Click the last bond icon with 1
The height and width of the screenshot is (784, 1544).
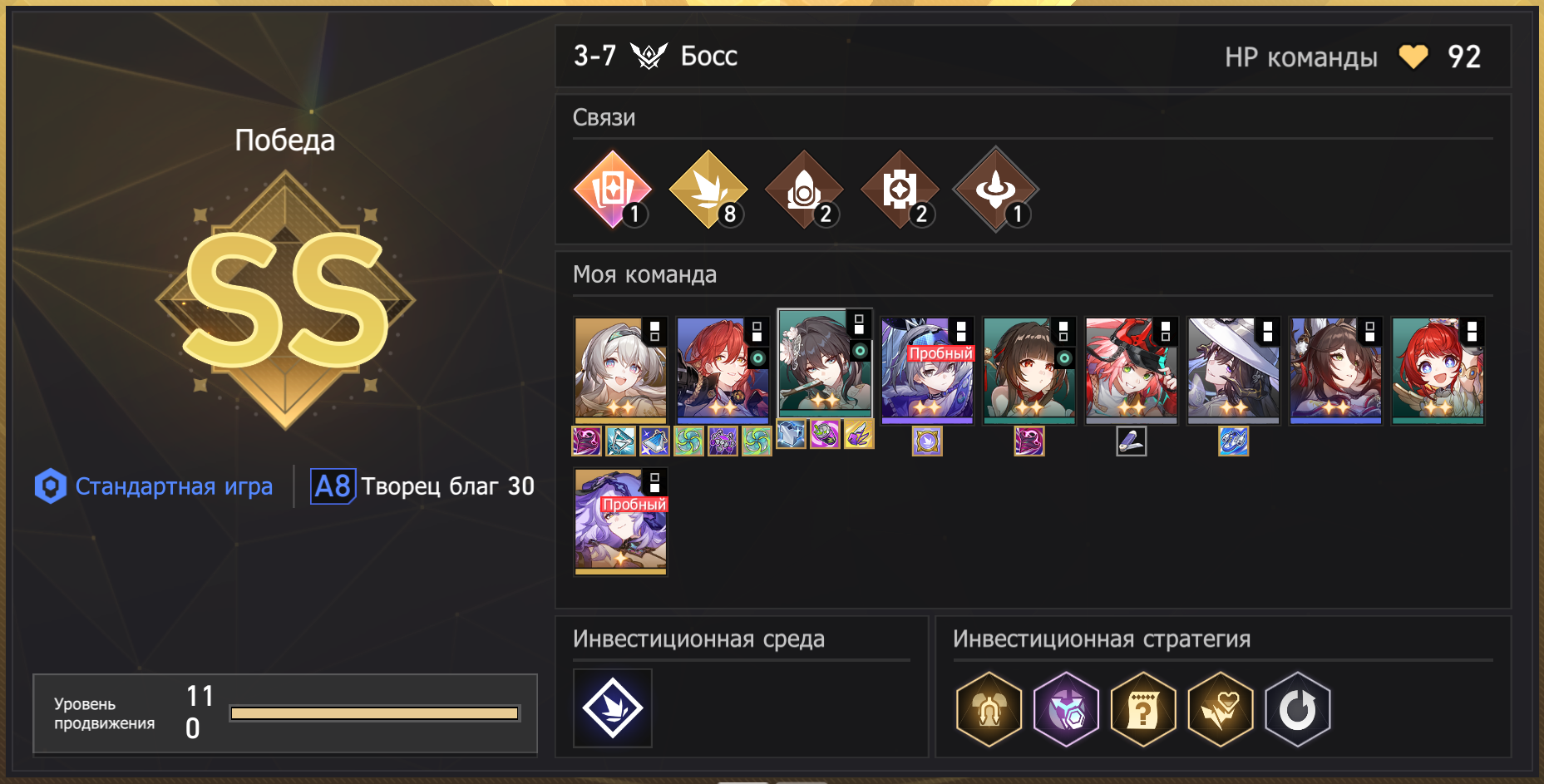(x=995, y=190)
